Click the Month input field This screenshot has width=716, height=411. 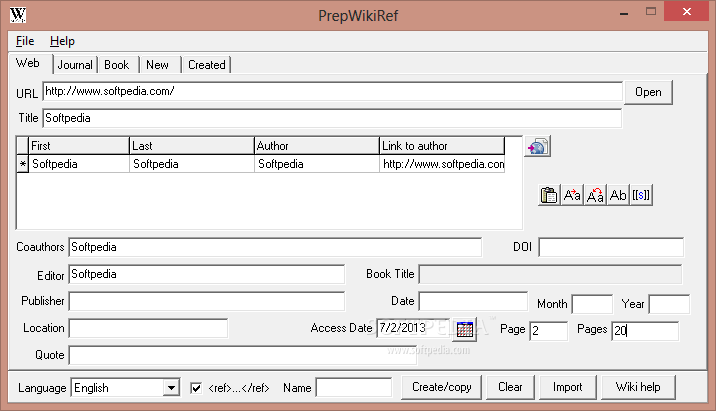click(x=592, y=305)
